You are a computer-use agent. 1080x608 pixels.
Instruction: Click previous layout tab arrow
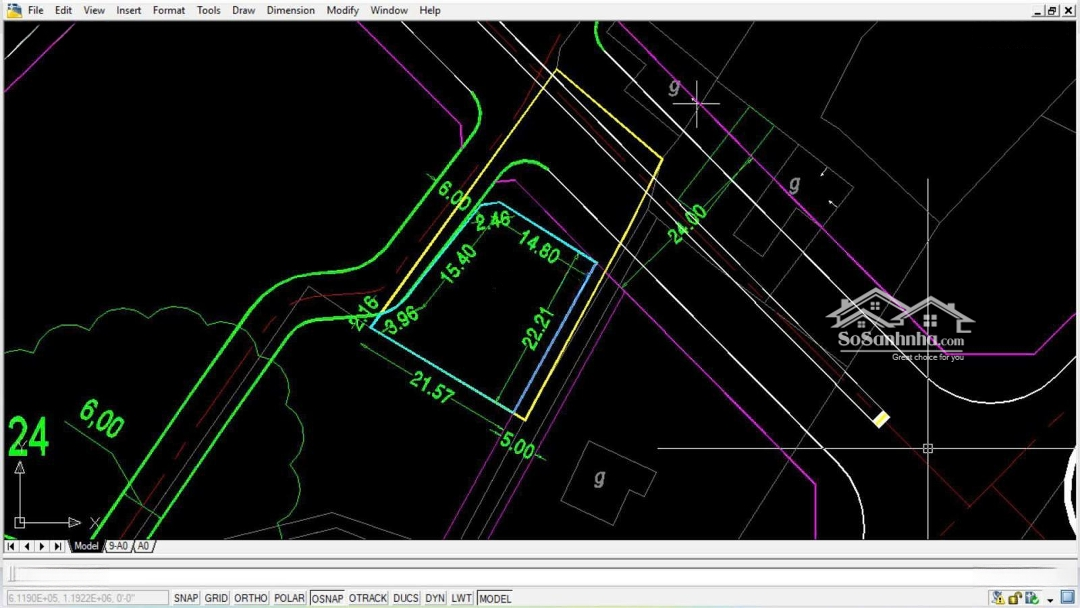pyautogui.click(x=27, y=546)
